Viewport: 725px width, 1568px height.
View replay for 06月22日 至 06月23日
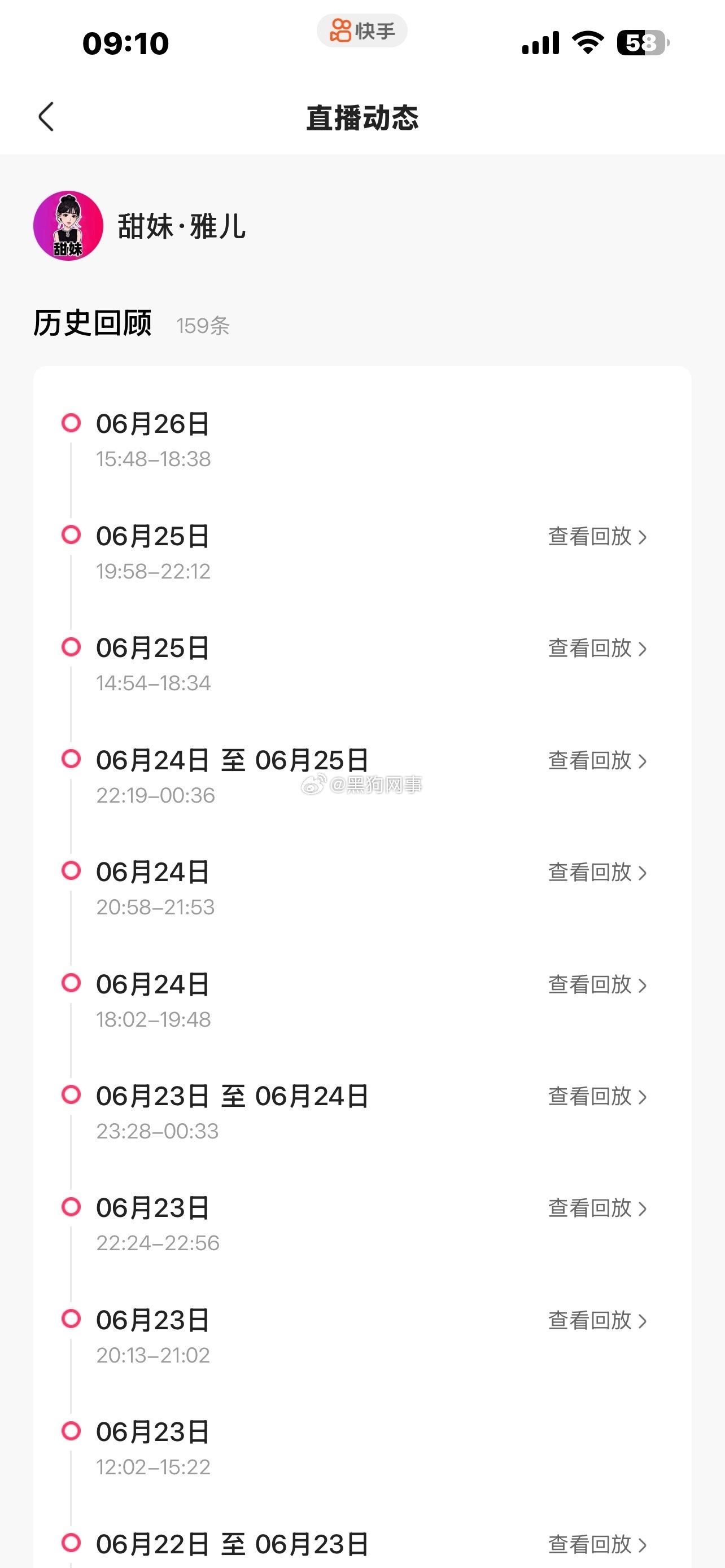(x=597, y=1544)
